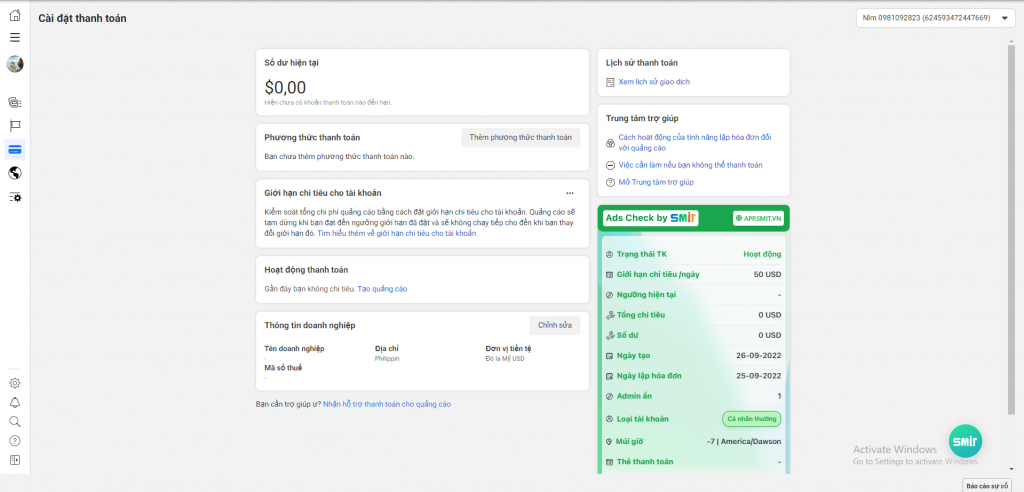Open the hamburger menu in the sidebar
The height and width of the screenshot is (492, 1024).
15,37
